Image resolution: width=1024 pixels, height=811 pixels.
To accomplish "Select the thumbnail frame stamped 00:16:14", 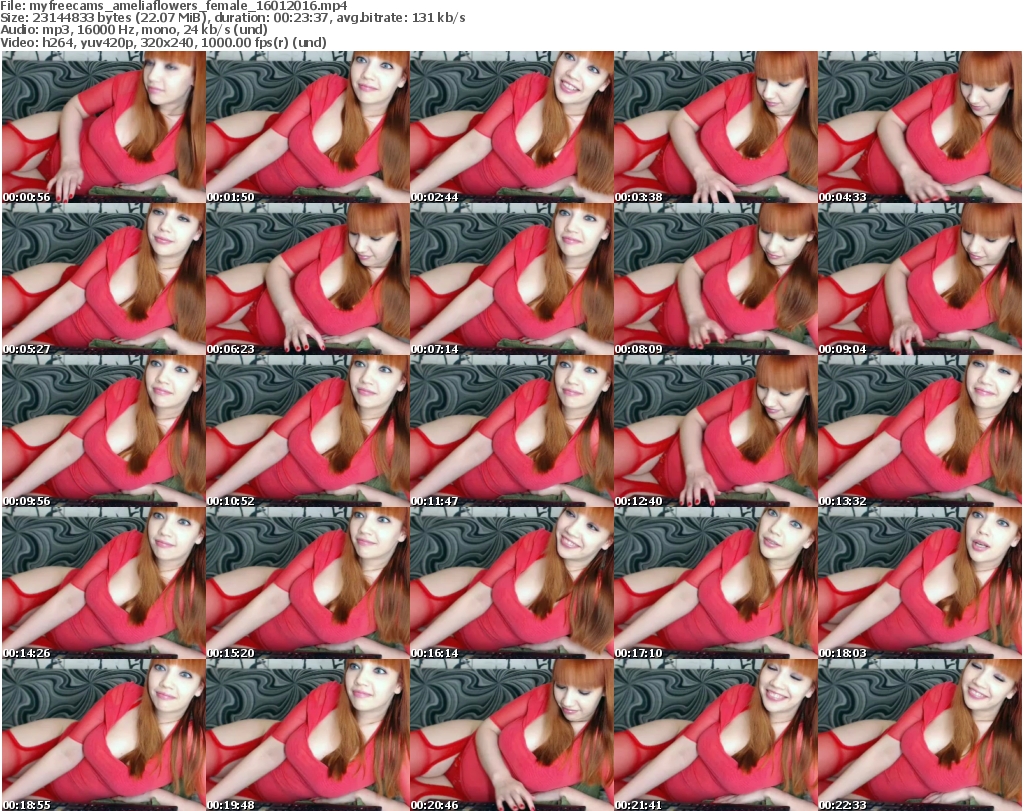I will click(511, 583).
